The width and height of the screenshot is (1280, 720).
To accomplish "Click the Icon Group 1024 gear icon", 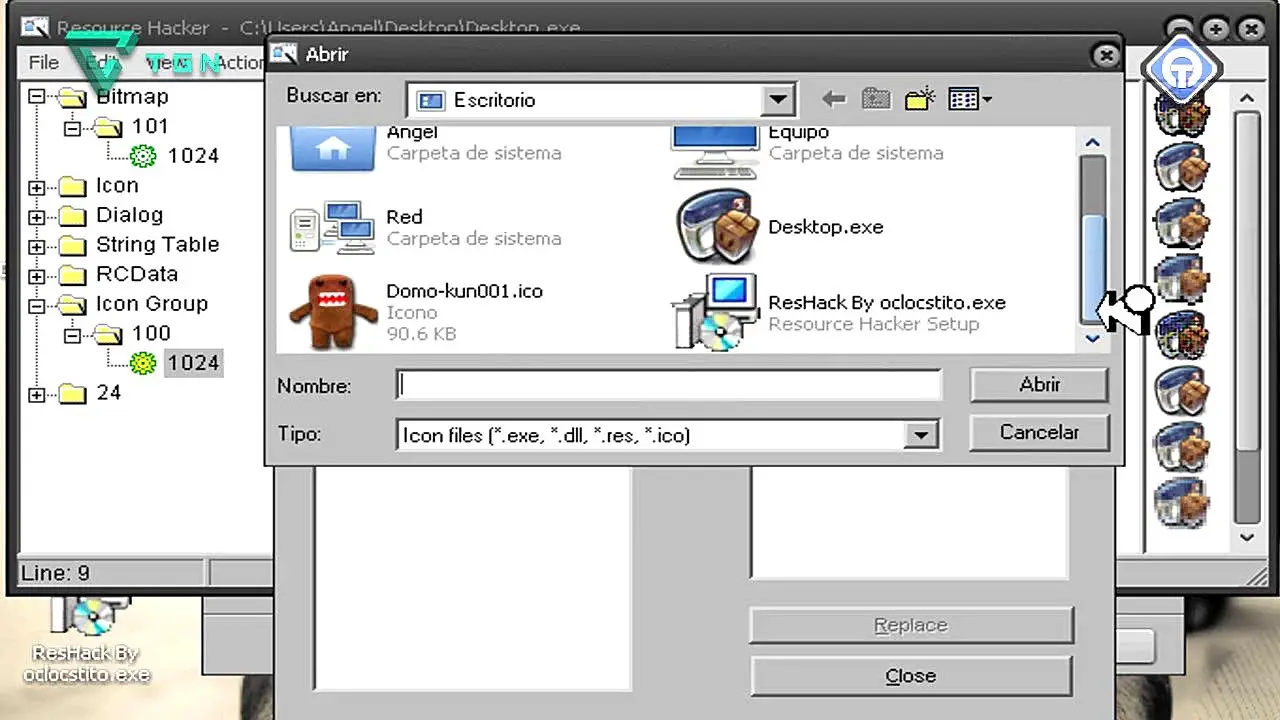I will (x=144, y=363).
